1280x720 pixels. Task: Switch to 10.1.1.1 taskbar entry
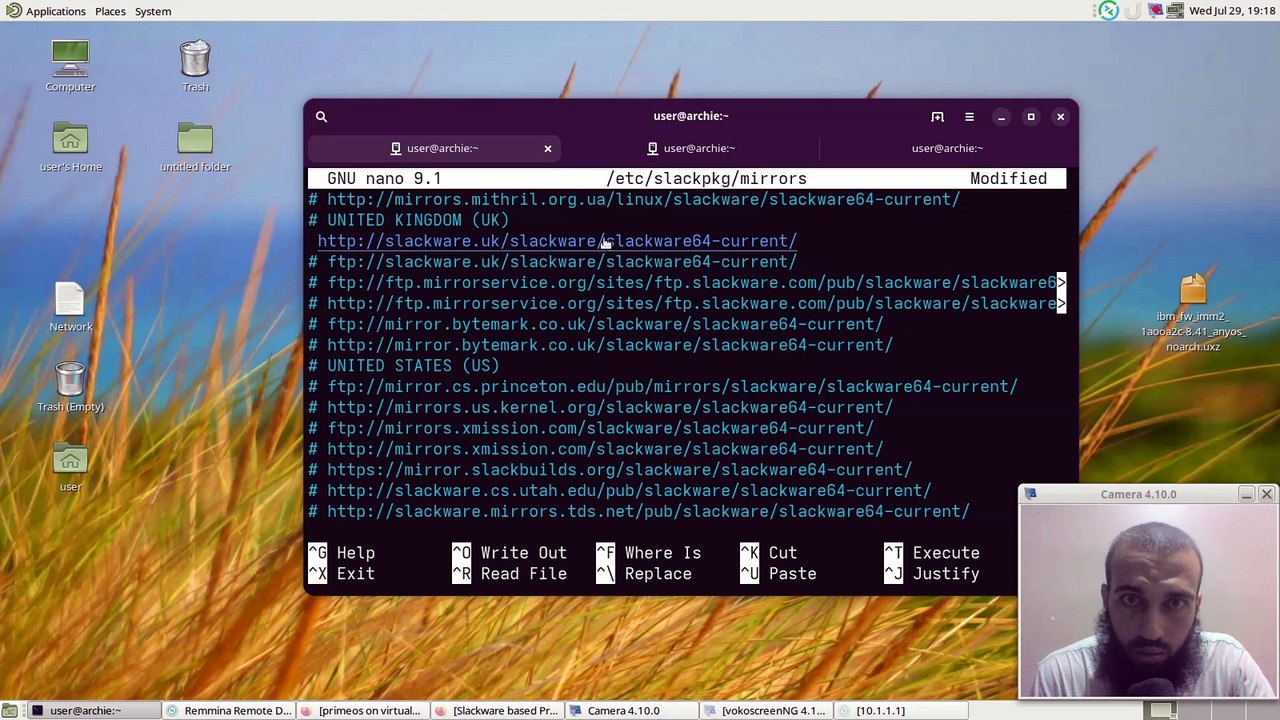(900, 711)
